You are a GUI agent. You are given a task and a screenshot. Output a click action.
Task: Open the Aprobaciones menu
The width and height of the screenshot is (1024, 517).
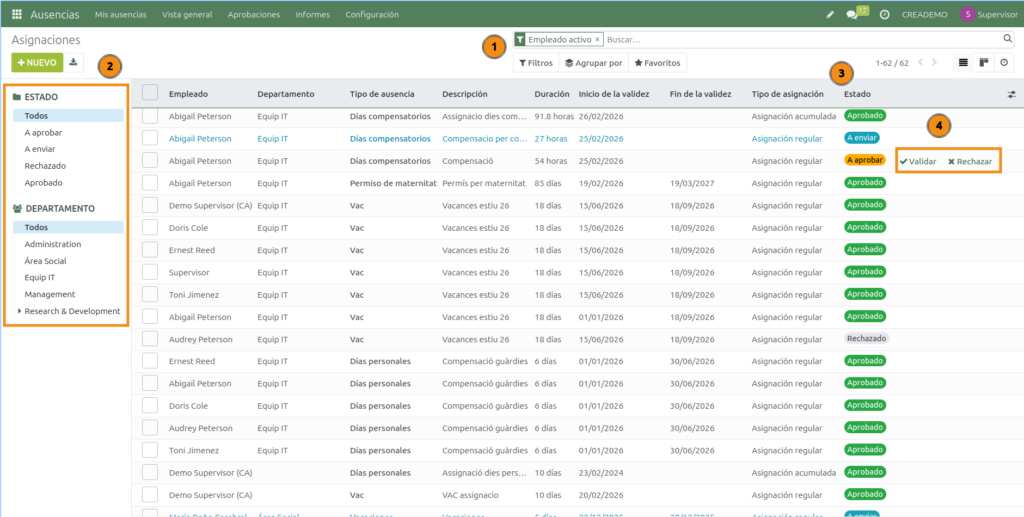point(253,15)
